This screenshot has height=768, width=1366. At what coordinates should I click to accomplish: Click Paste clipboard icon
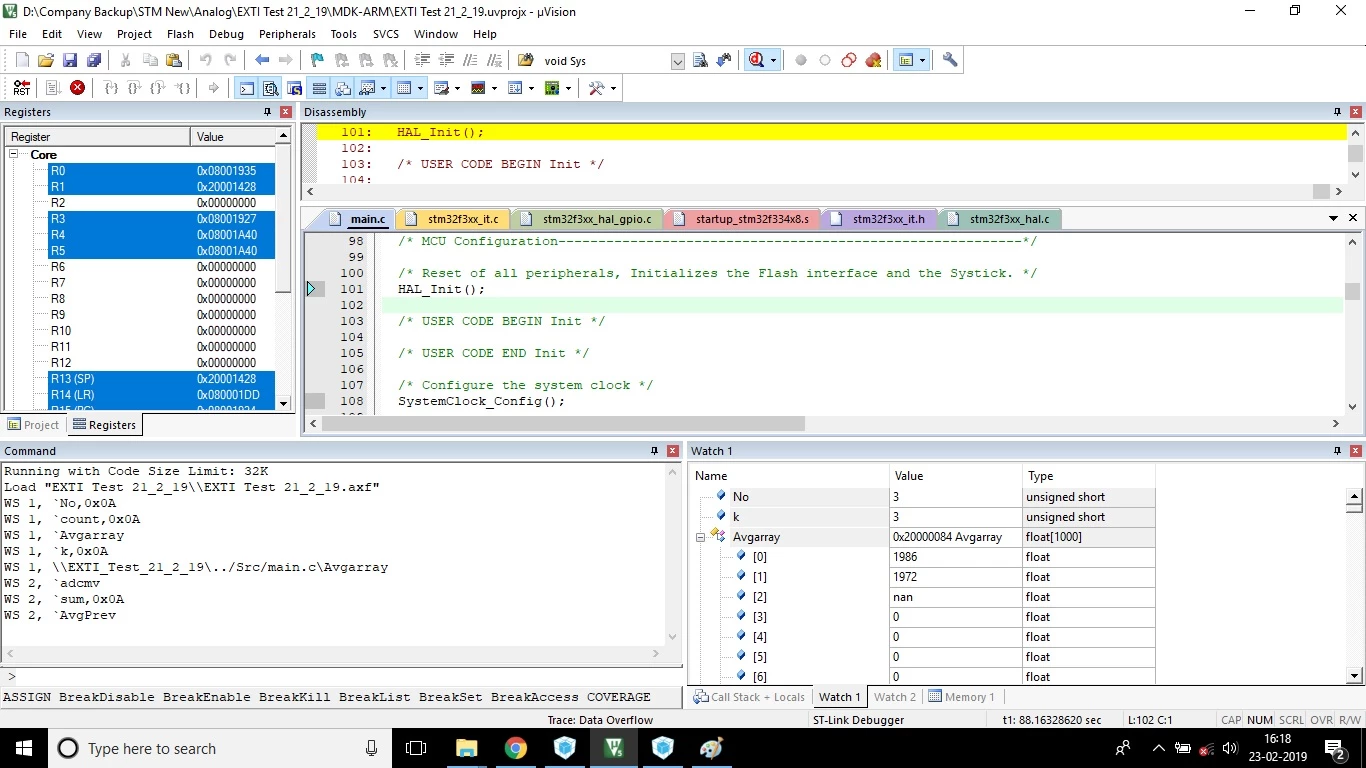coord(173,60)
